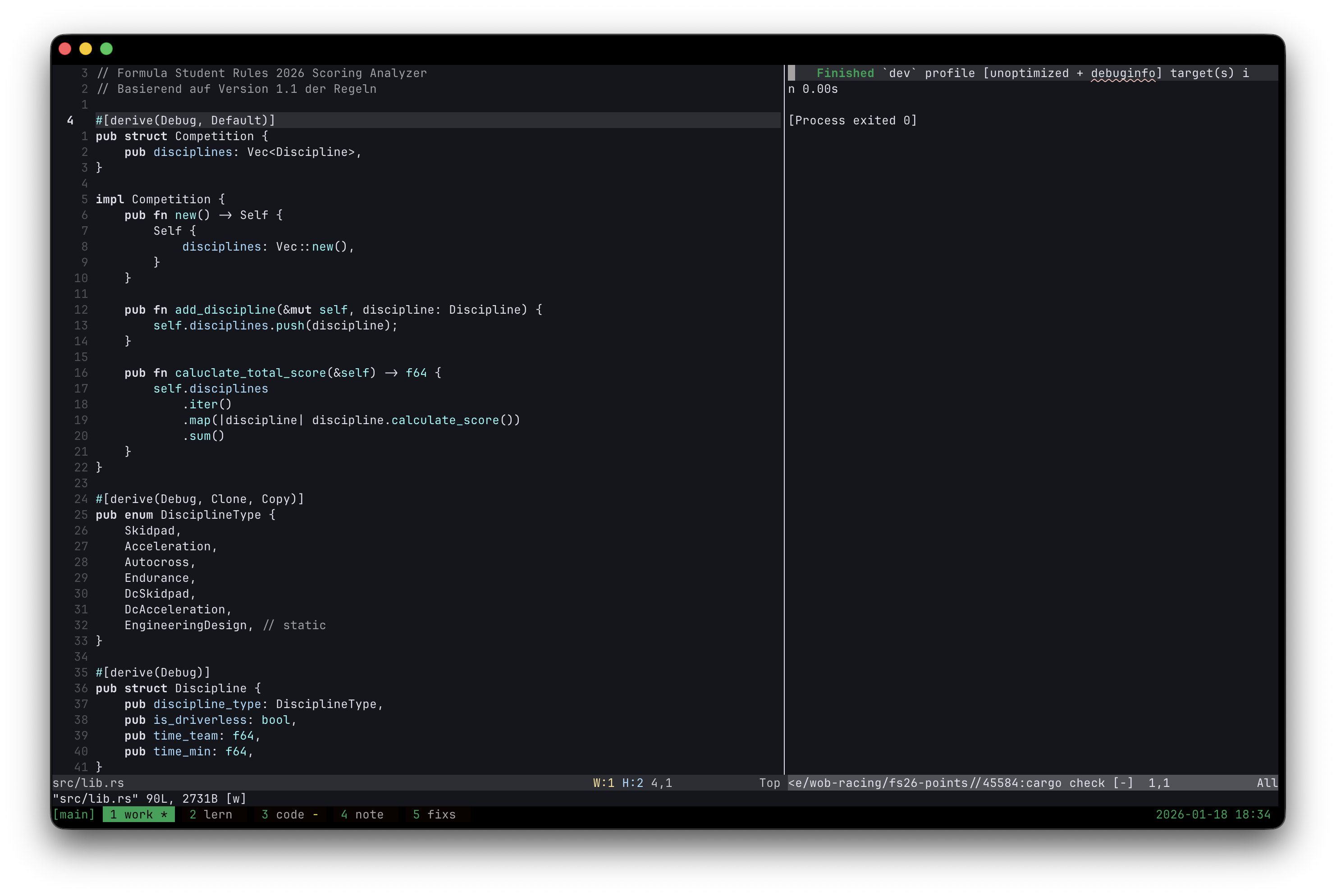Click the [main] session name label
This screenshot has width=1336, height=896.
click(x=74, y=814)
